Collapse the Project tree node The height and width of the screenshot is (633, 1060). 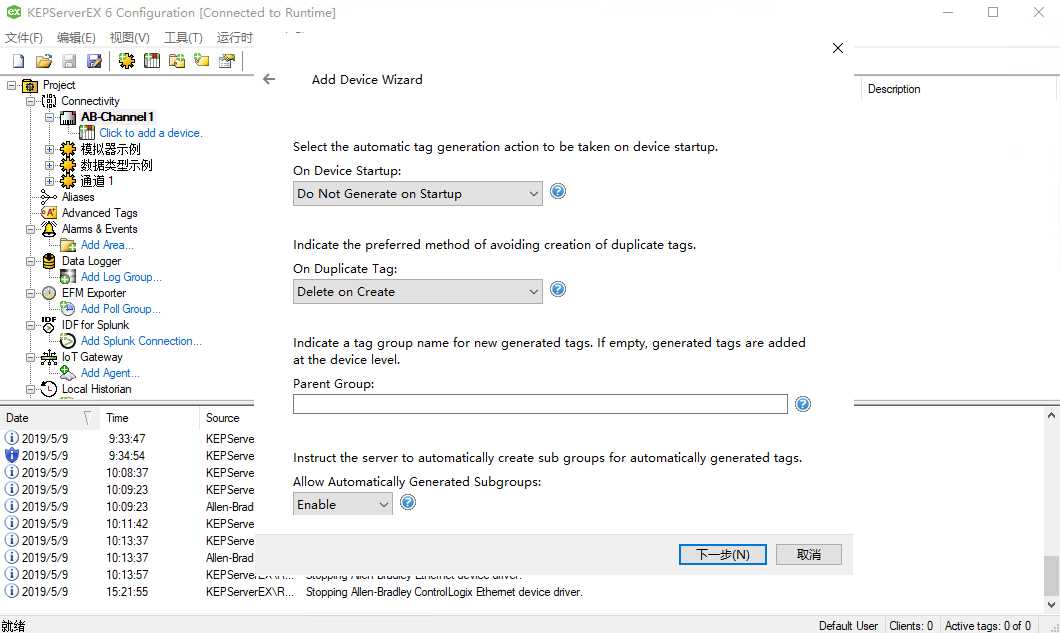click(x=11, y=85)
